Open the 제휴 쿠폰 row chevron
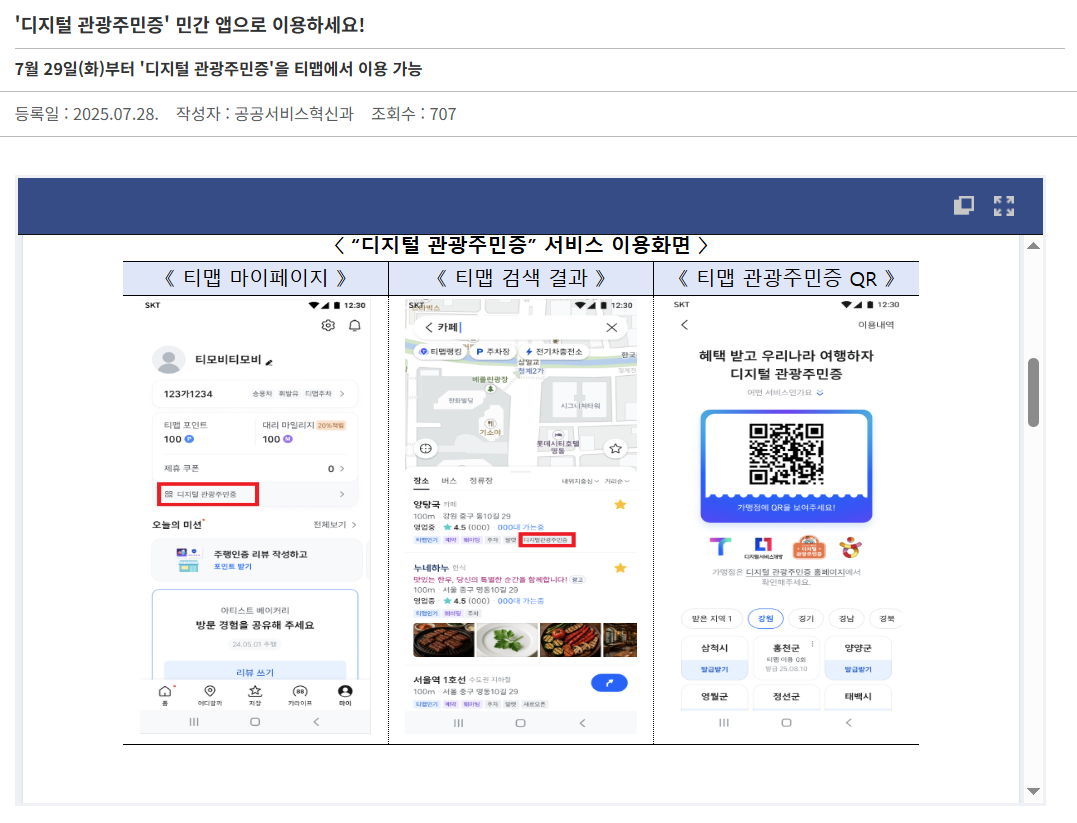 (342, 469)
